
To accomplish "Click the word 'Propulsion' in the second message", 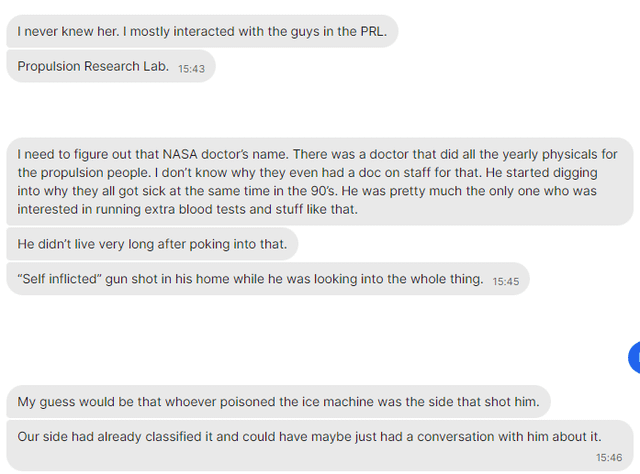I will (53, 67).
